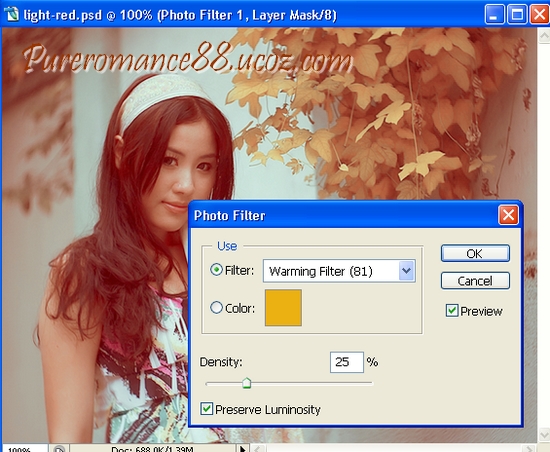Minimize the light-red.psd document window
This screenshot has width=550, height=452.
coord(495,15)
